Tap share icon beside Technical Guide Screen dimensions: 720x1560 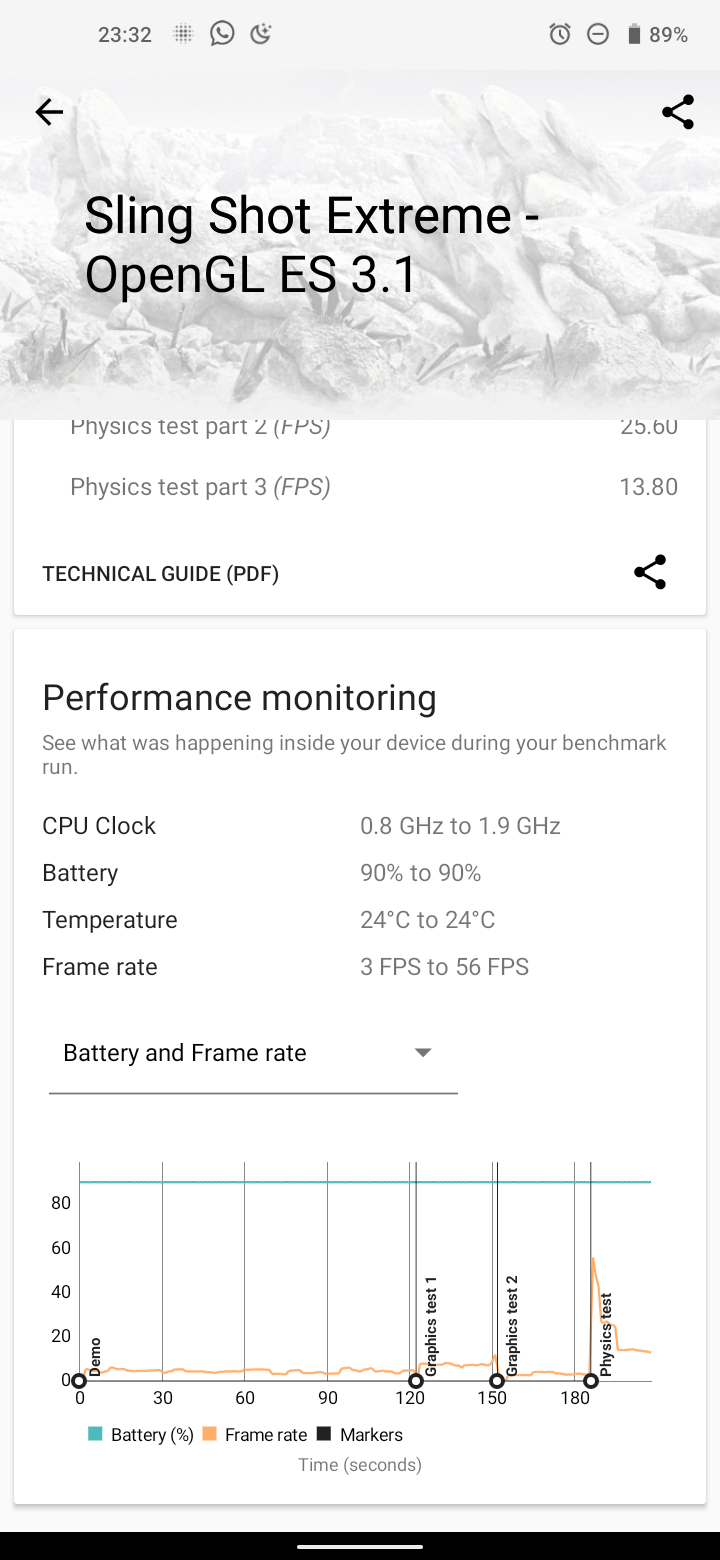(650, 573)
